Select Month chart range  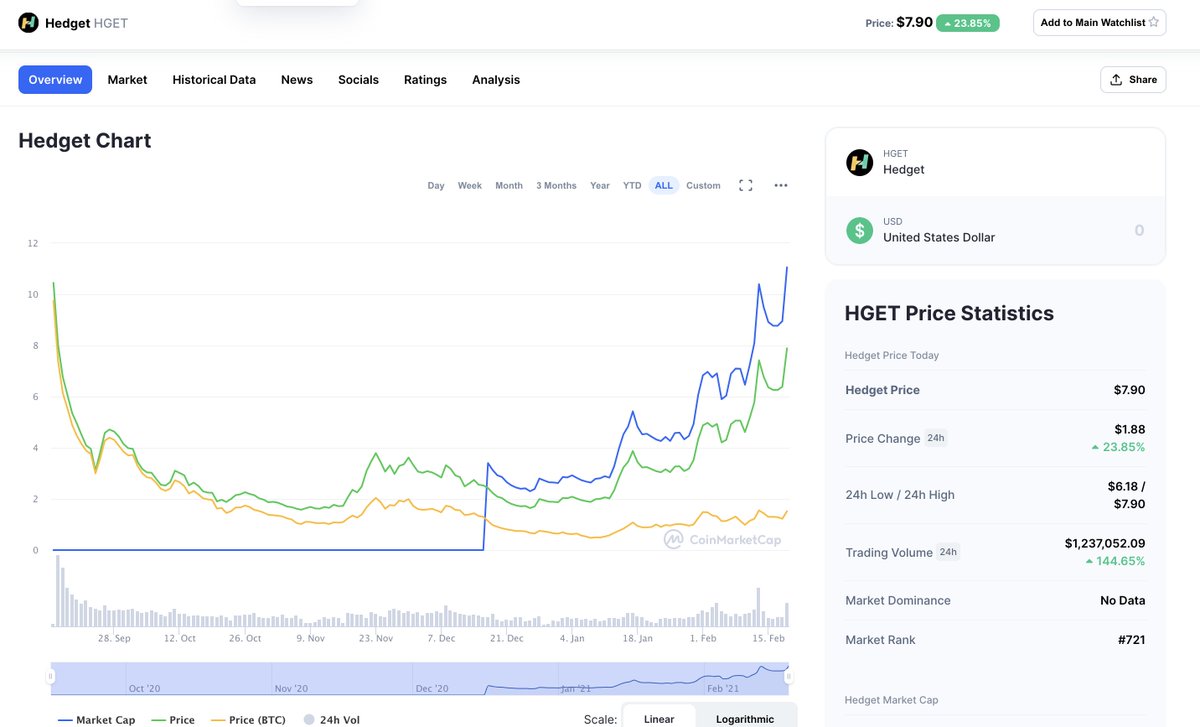pyautogui.click(x=509, y=186)
